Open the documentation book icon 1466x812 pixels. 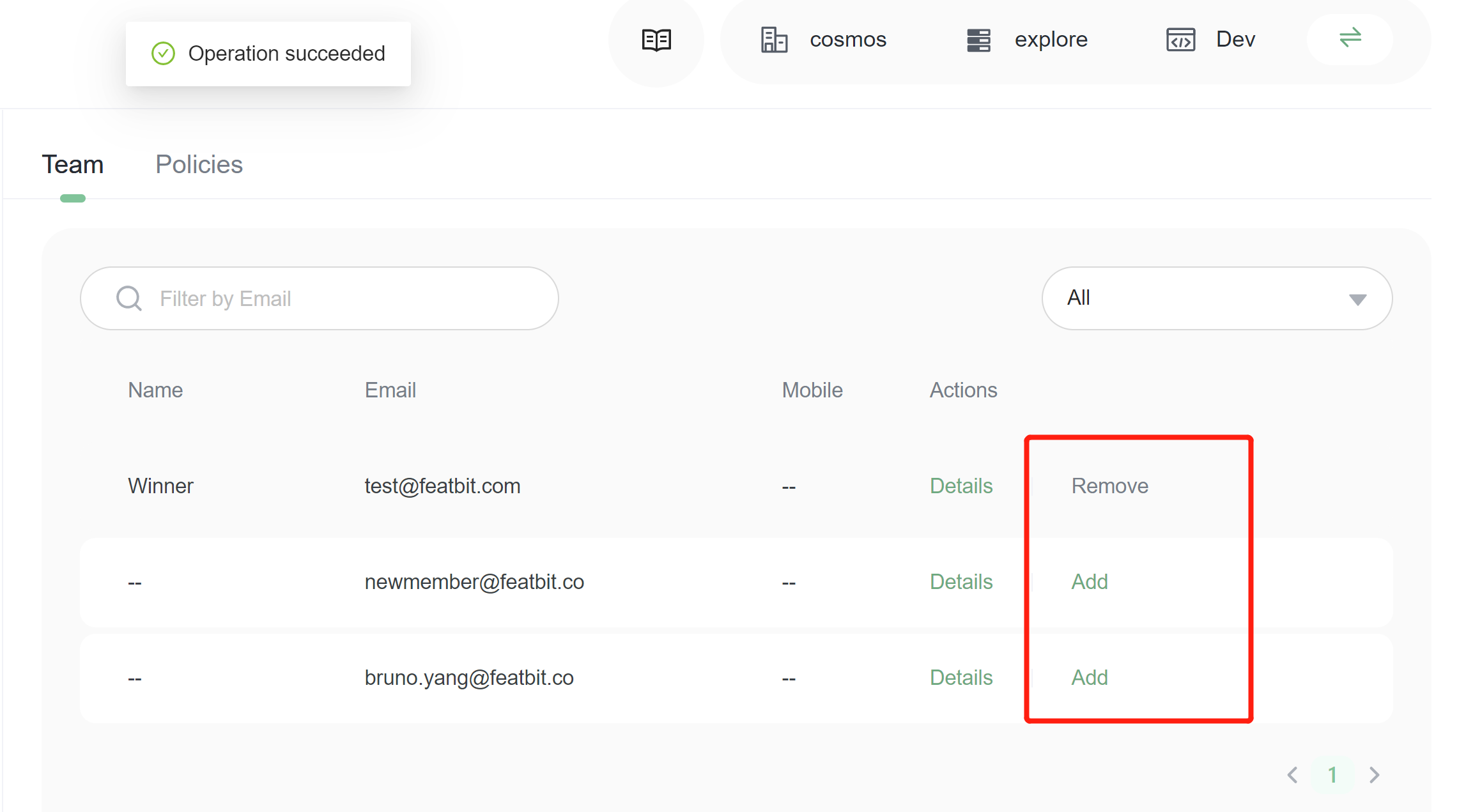click(x=656, y=40)
